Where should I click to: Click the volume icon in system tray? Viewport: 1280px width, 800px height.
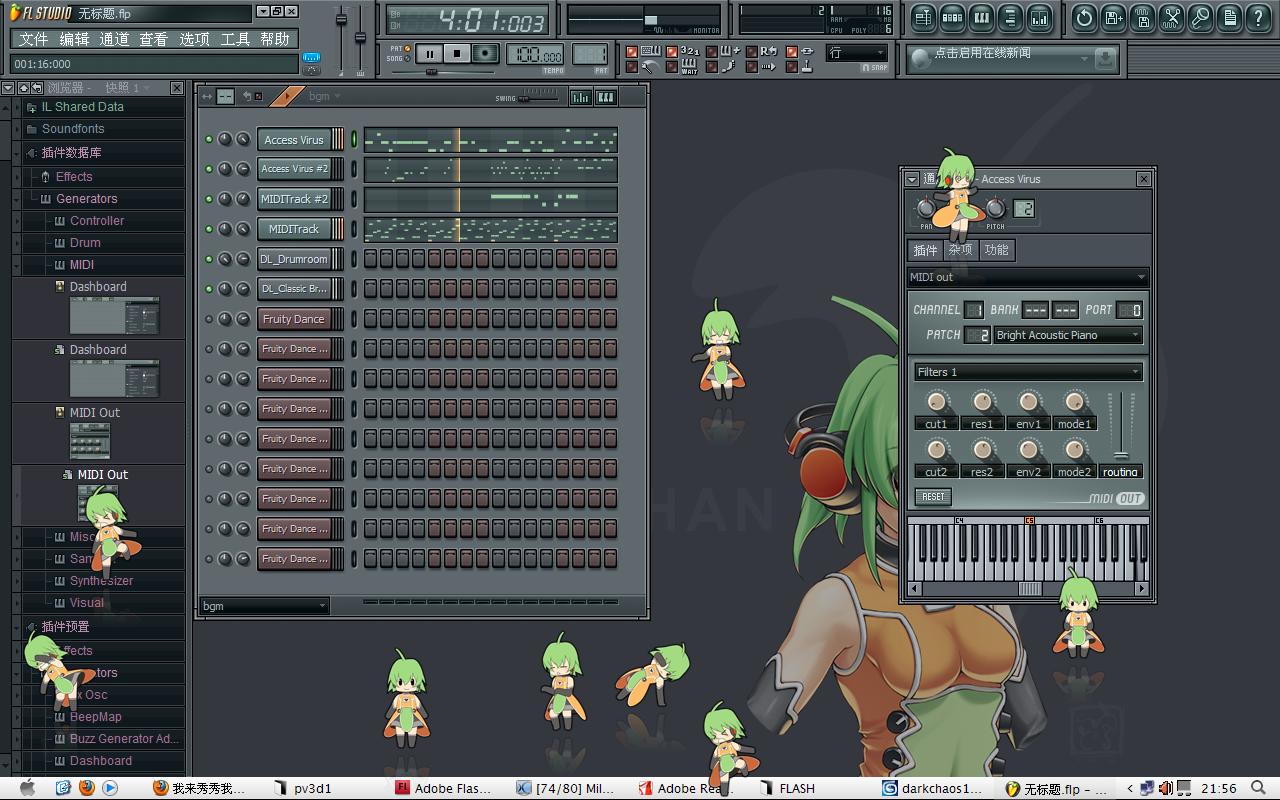coord(1165,788)
